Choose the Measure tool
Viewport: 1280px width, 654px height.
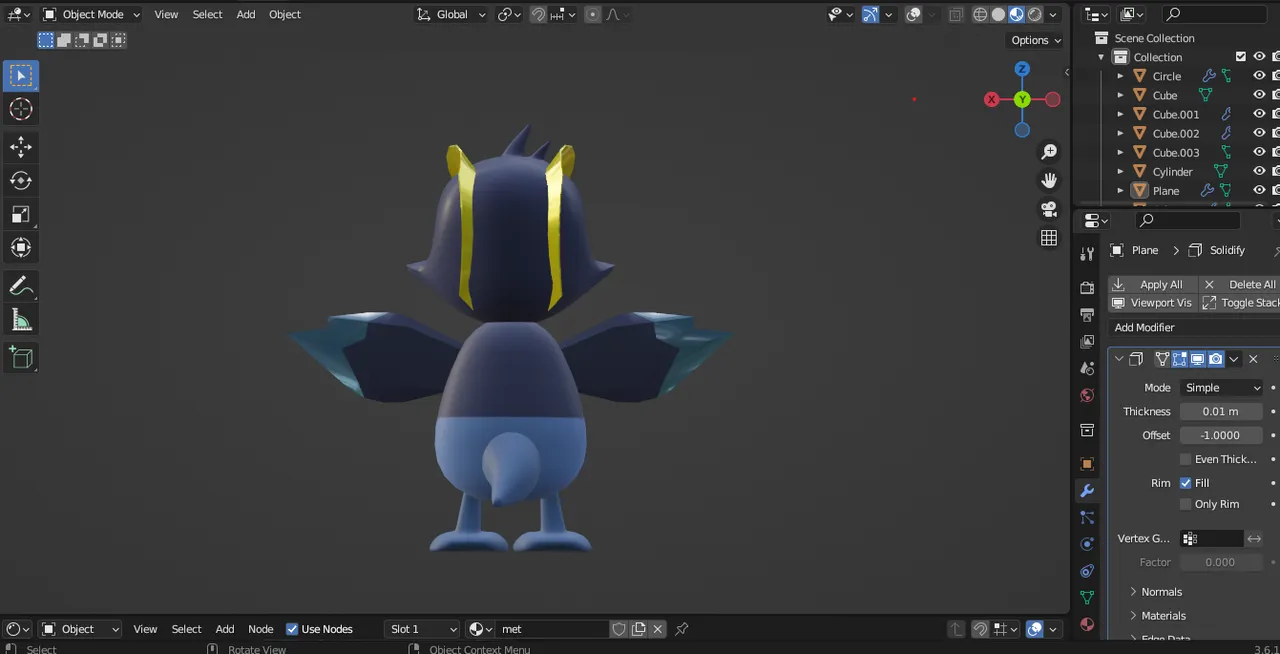[x=21, y=320]
